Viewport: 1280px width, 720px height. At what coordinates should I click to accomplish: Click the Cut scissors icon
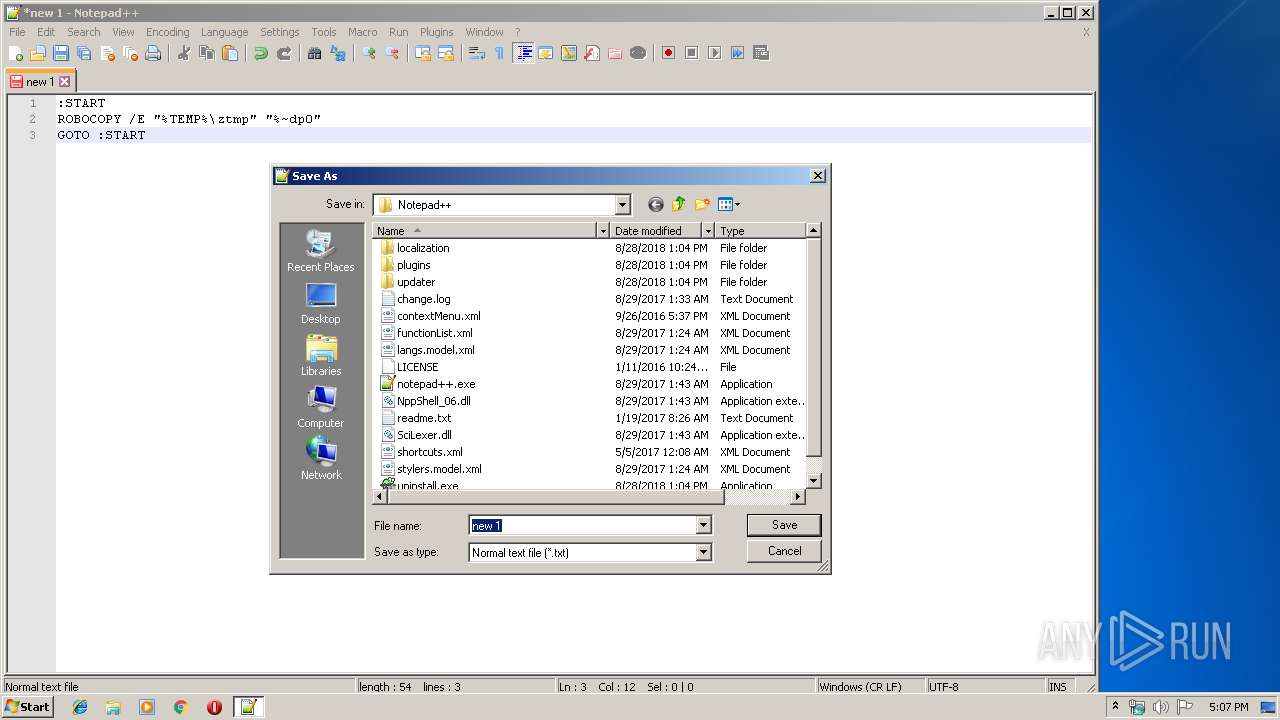[184, 53]
